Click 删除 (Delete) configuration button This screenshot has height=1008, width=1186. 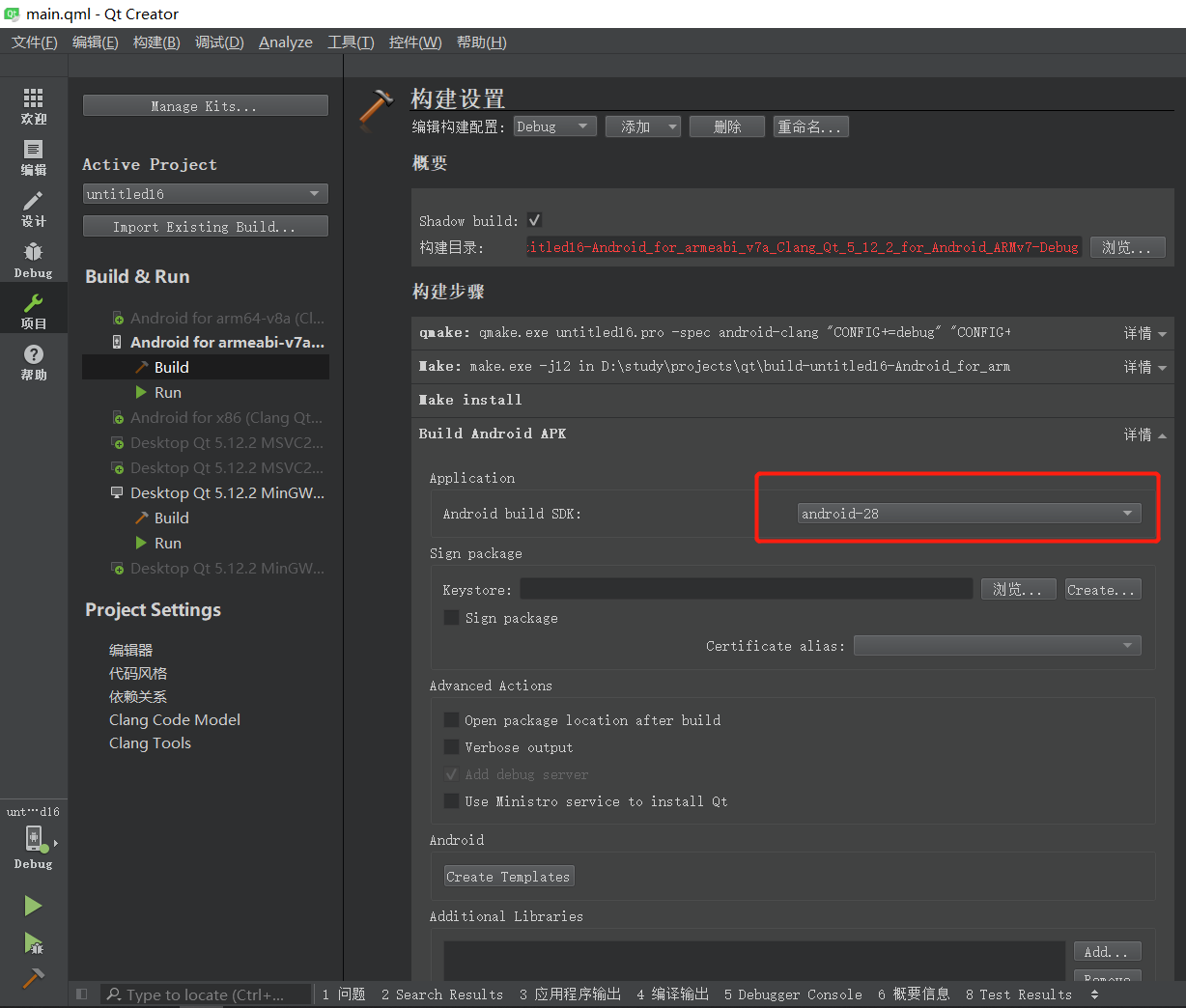727,126
